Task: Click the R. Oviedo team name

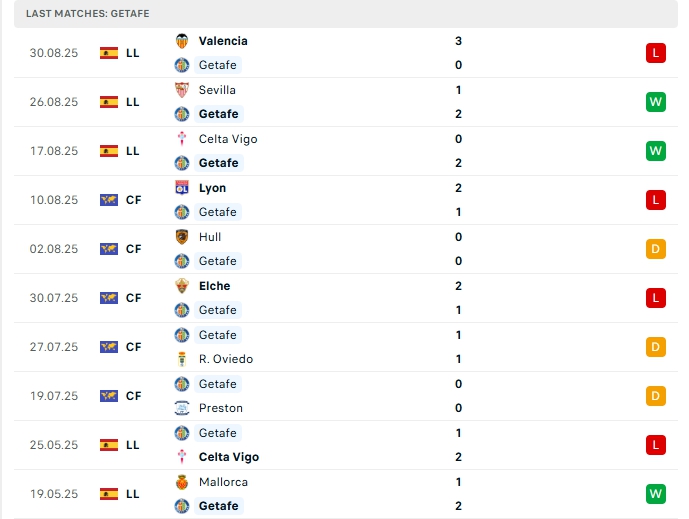Action: [224, 359]
